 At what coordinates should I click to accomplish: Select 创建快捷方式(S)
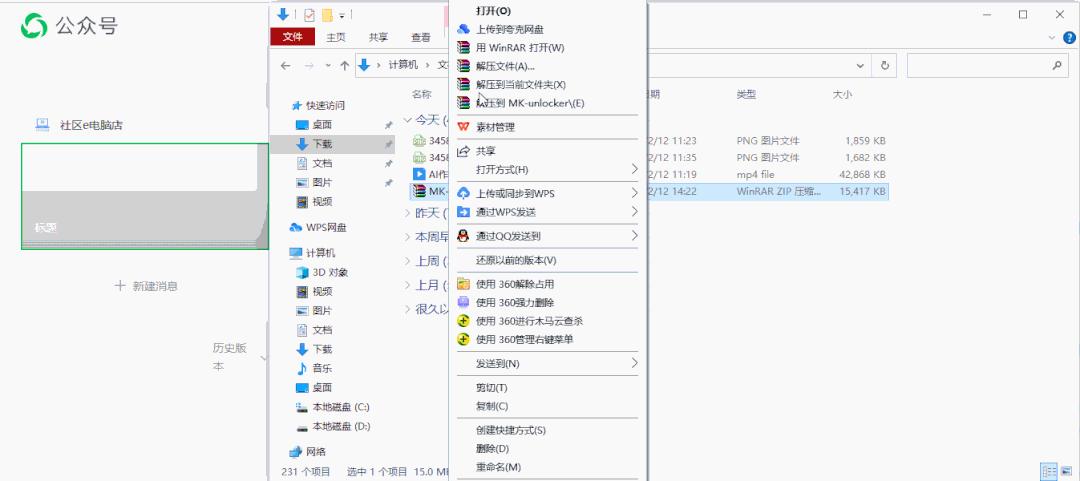tap(510, 431)
